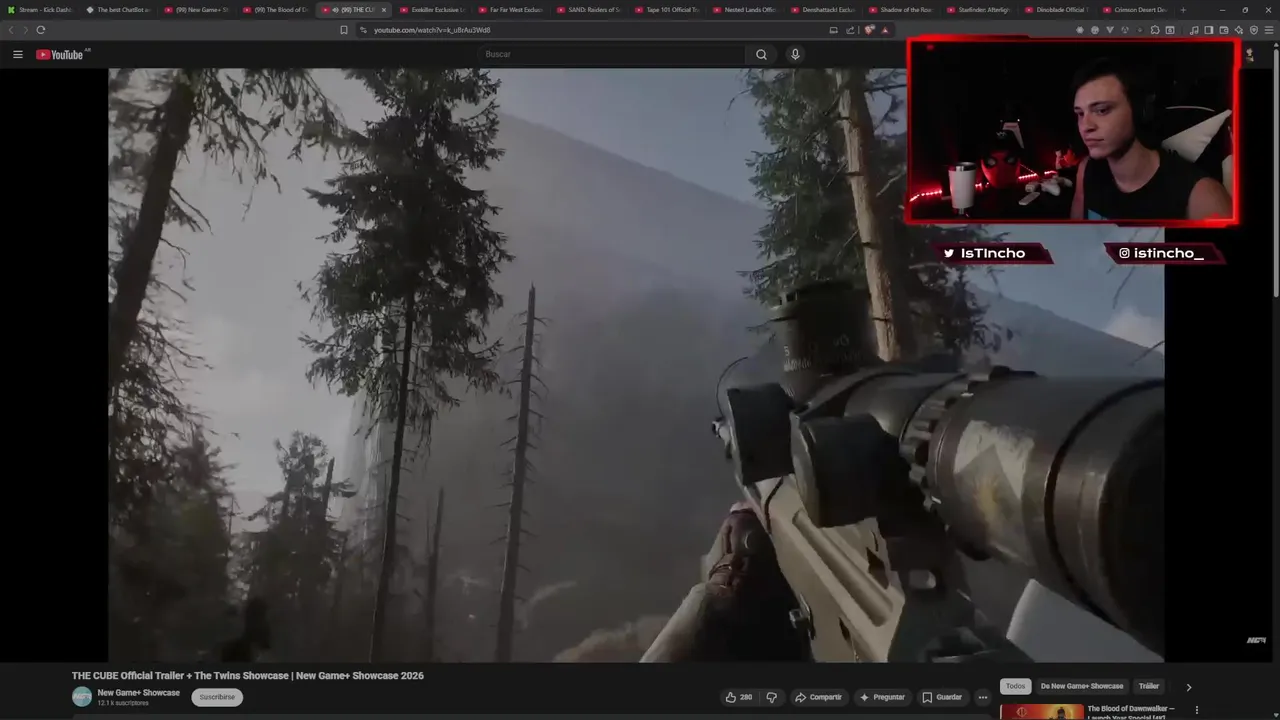The height and width of the screenshot is (720, 1280).
Task: Open the Brave Shields lion icon
Action: pos(869,30)
